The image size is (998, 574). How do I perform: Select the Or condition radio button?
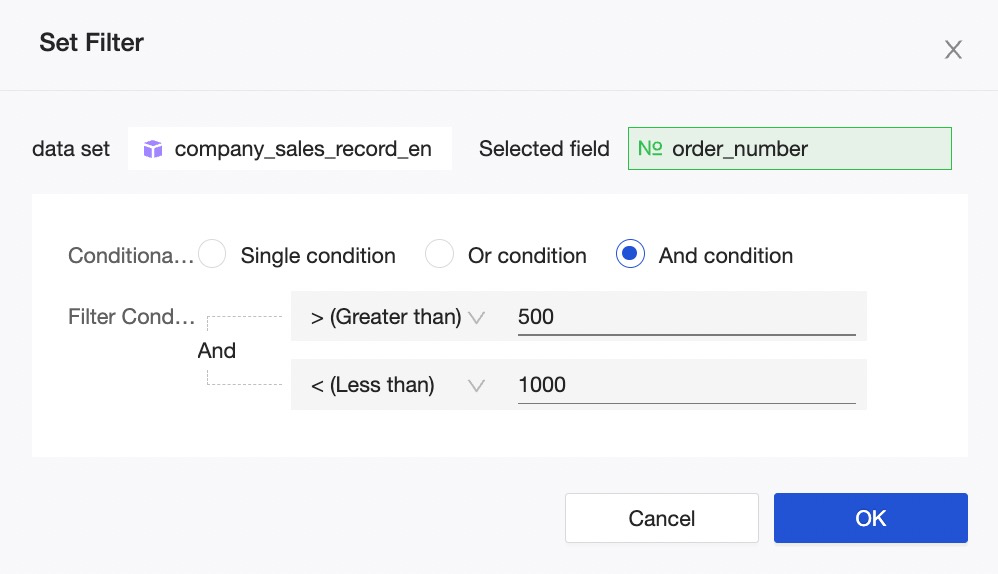[x=440, y=255]
